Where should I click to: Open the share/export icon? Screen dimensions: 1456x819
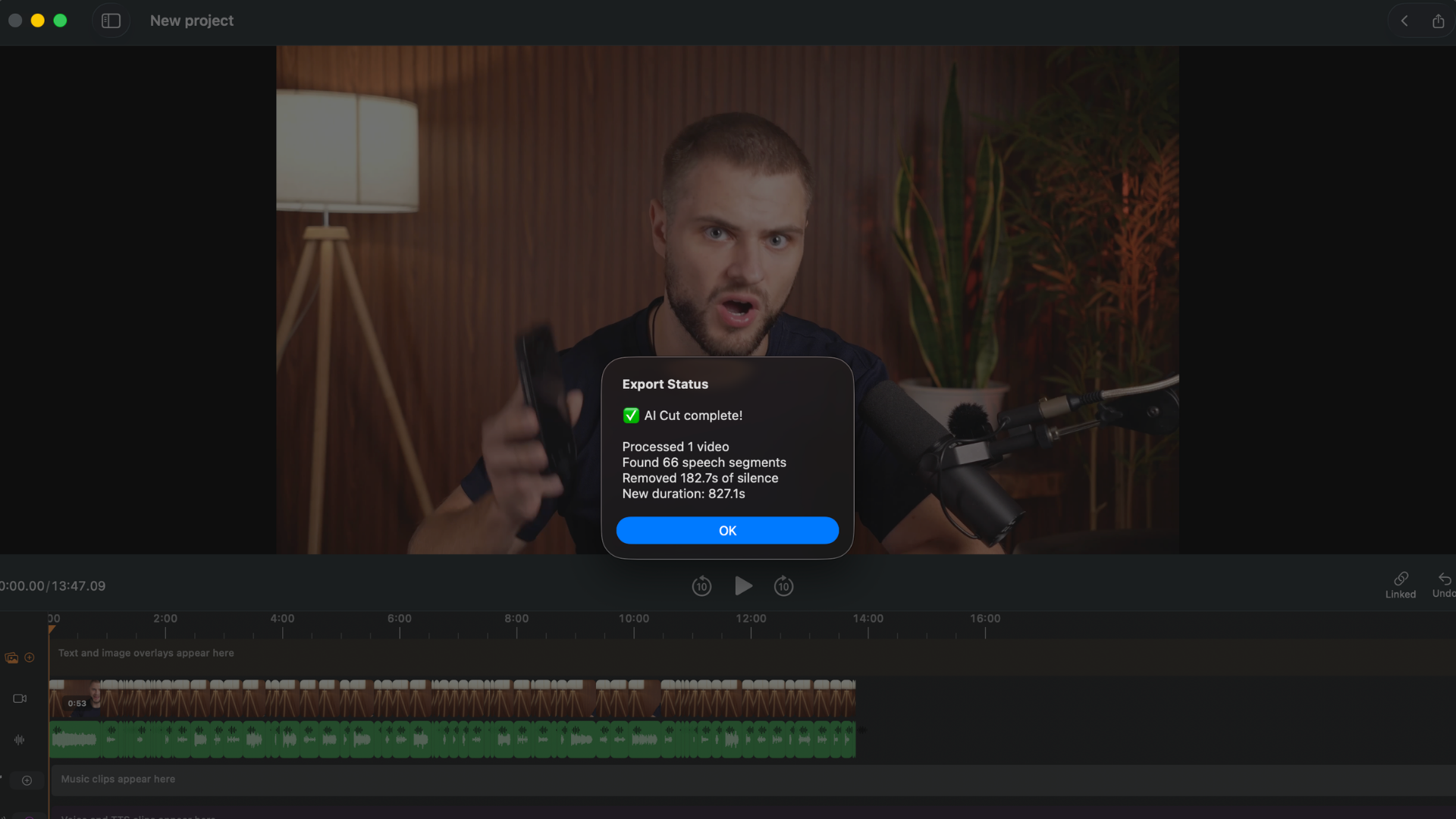pyautogui.click(x=1438, y=21)
